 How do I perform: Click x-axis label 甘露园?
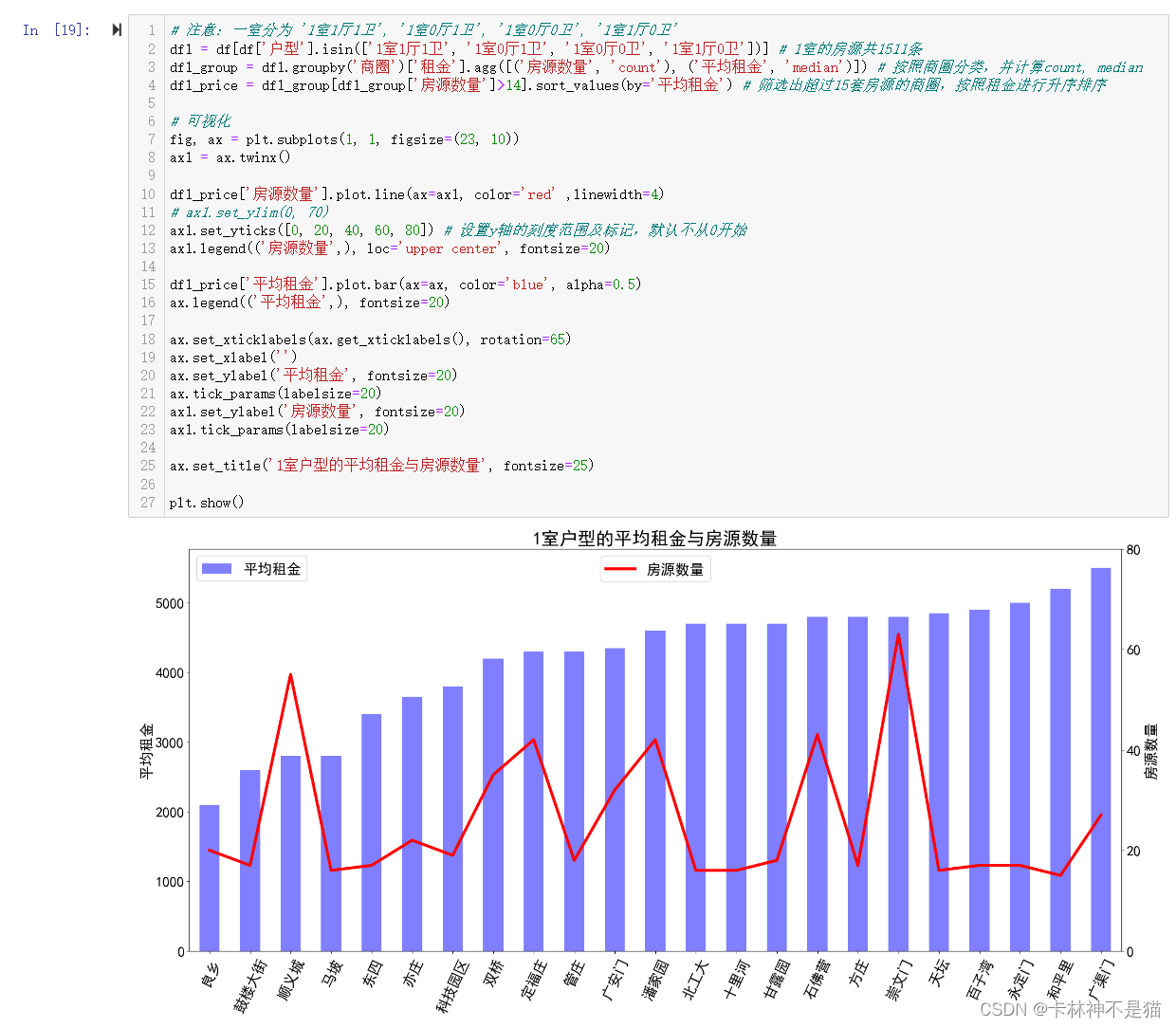point(778,981)
